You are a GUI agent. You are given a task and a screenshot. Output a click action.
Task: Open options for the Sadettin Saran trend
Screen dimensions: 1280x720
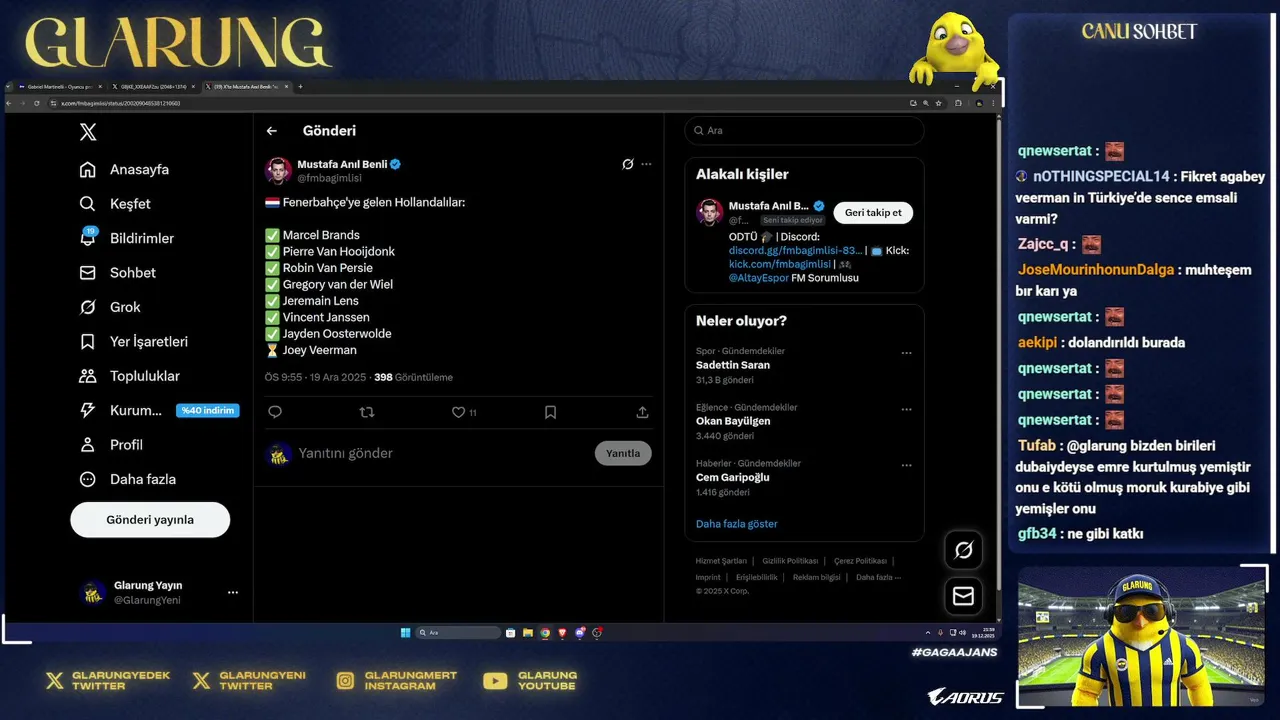[906, 353]
